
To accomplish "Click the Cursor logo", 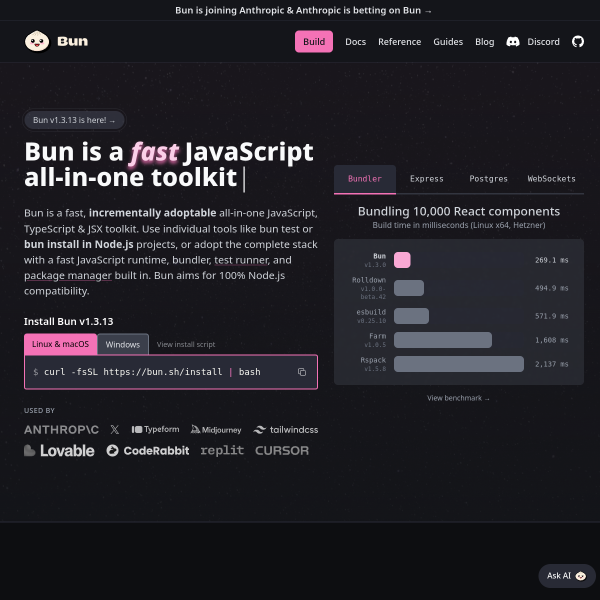I will tap(282, 451).
